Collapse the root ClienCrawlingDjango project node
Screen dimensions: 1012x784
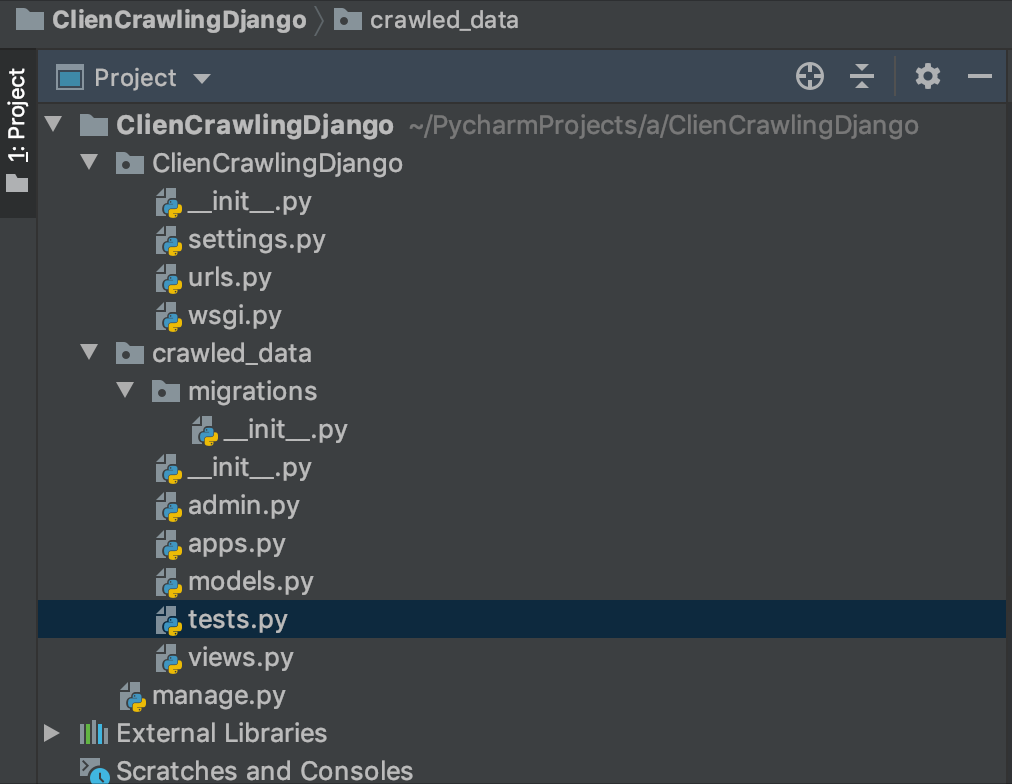(x=54, y=124)
